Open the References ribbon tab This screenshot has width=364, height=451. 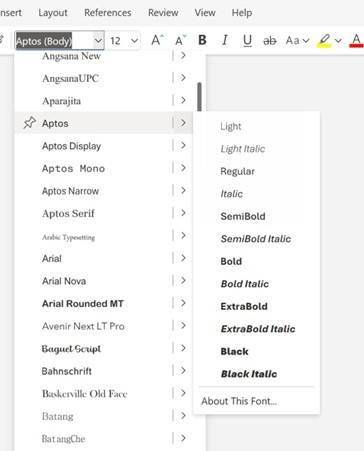[x=108, y=13]
